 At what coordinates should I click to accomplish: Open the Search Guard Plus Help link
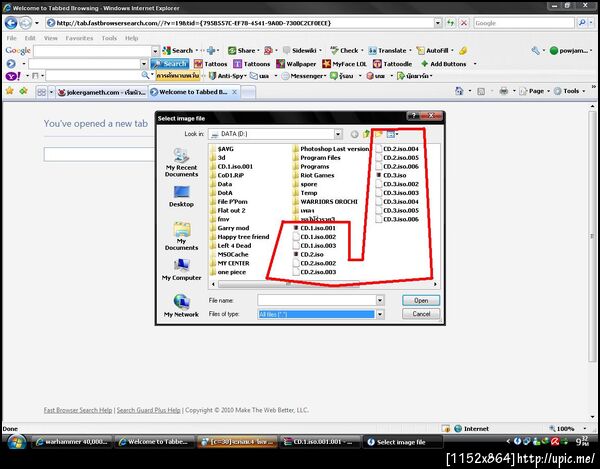coord(148,410)
